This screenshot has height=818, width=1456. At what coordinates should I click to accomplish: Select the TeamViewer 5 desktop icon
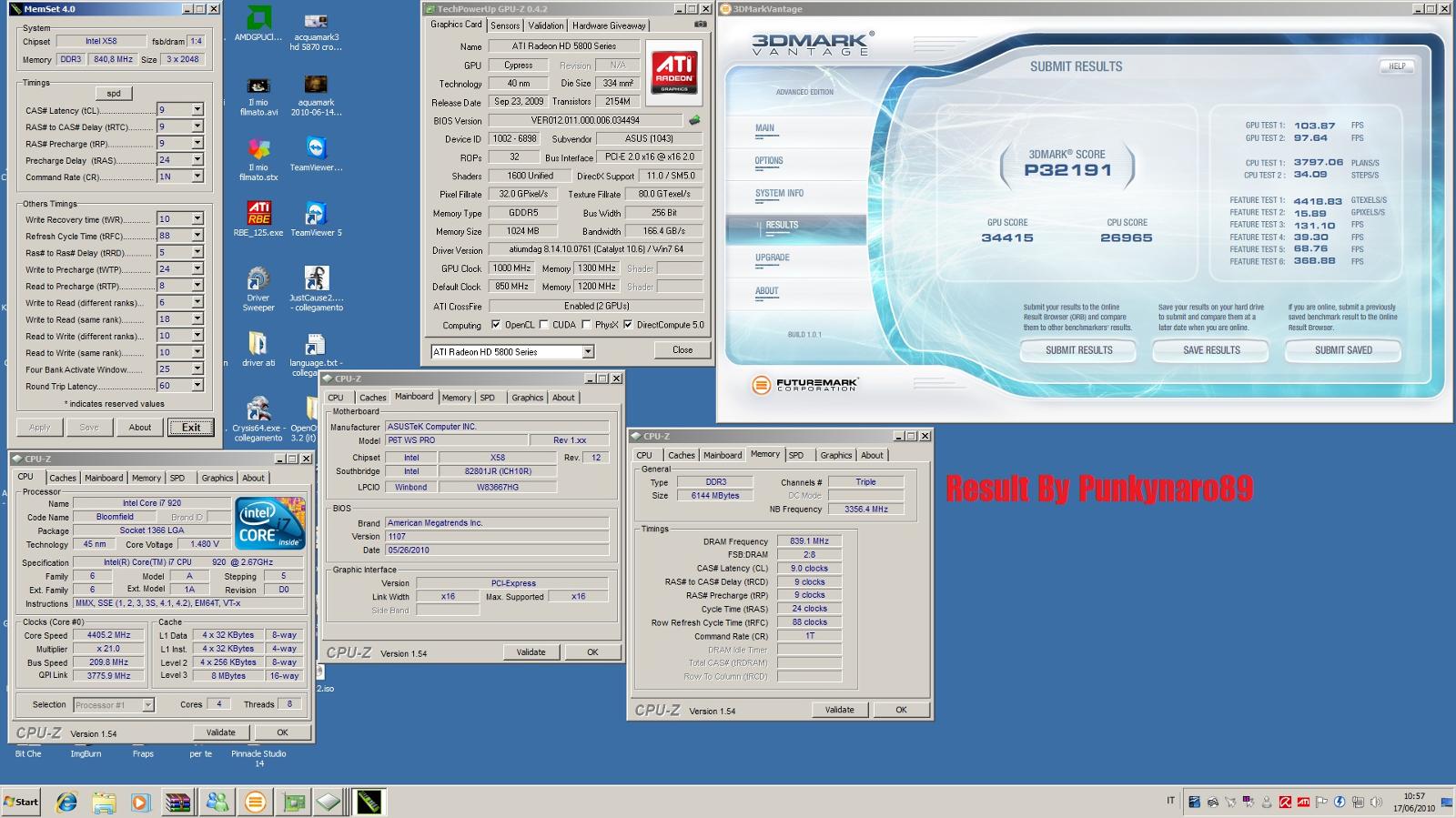click(x=316, y=219)
